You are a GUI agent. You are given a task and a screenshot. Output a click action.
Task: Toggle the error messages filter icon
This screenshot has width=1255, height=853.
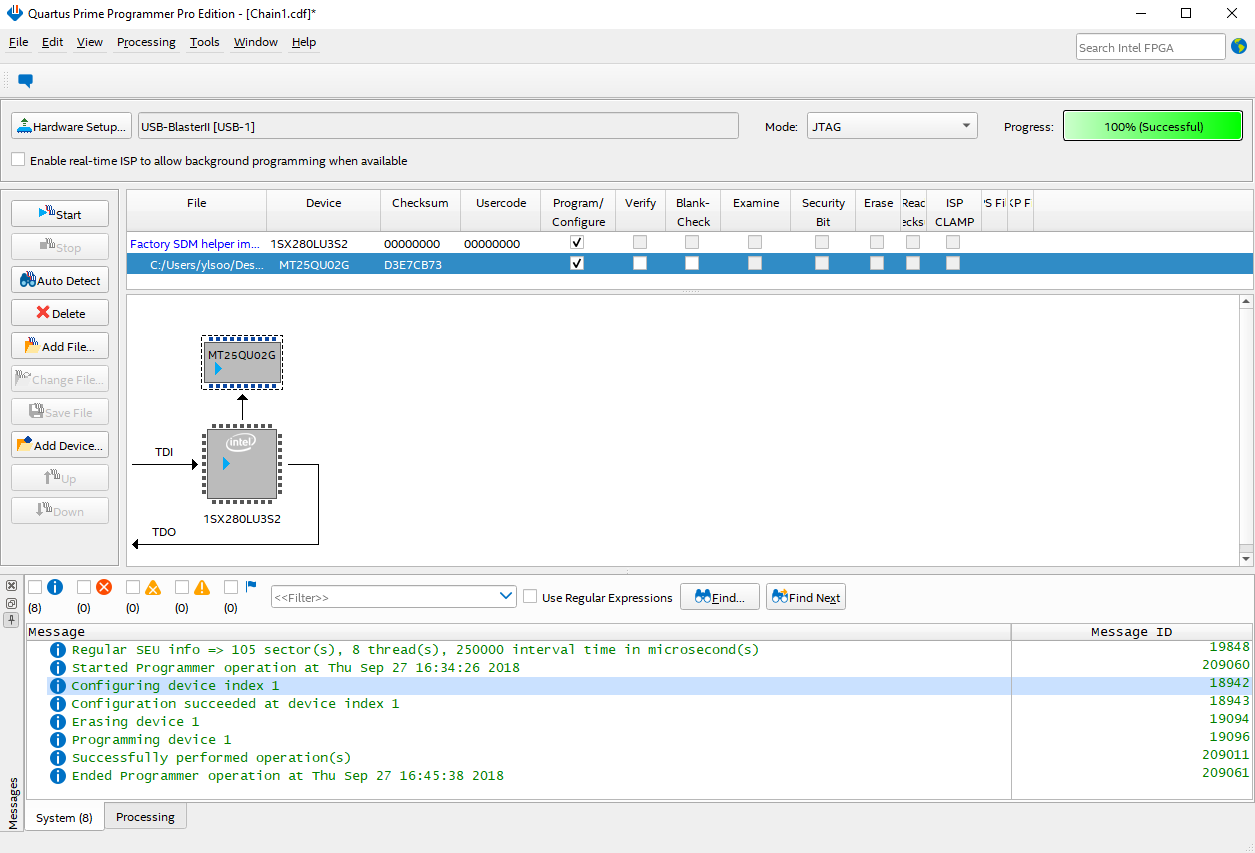[103, 587]
